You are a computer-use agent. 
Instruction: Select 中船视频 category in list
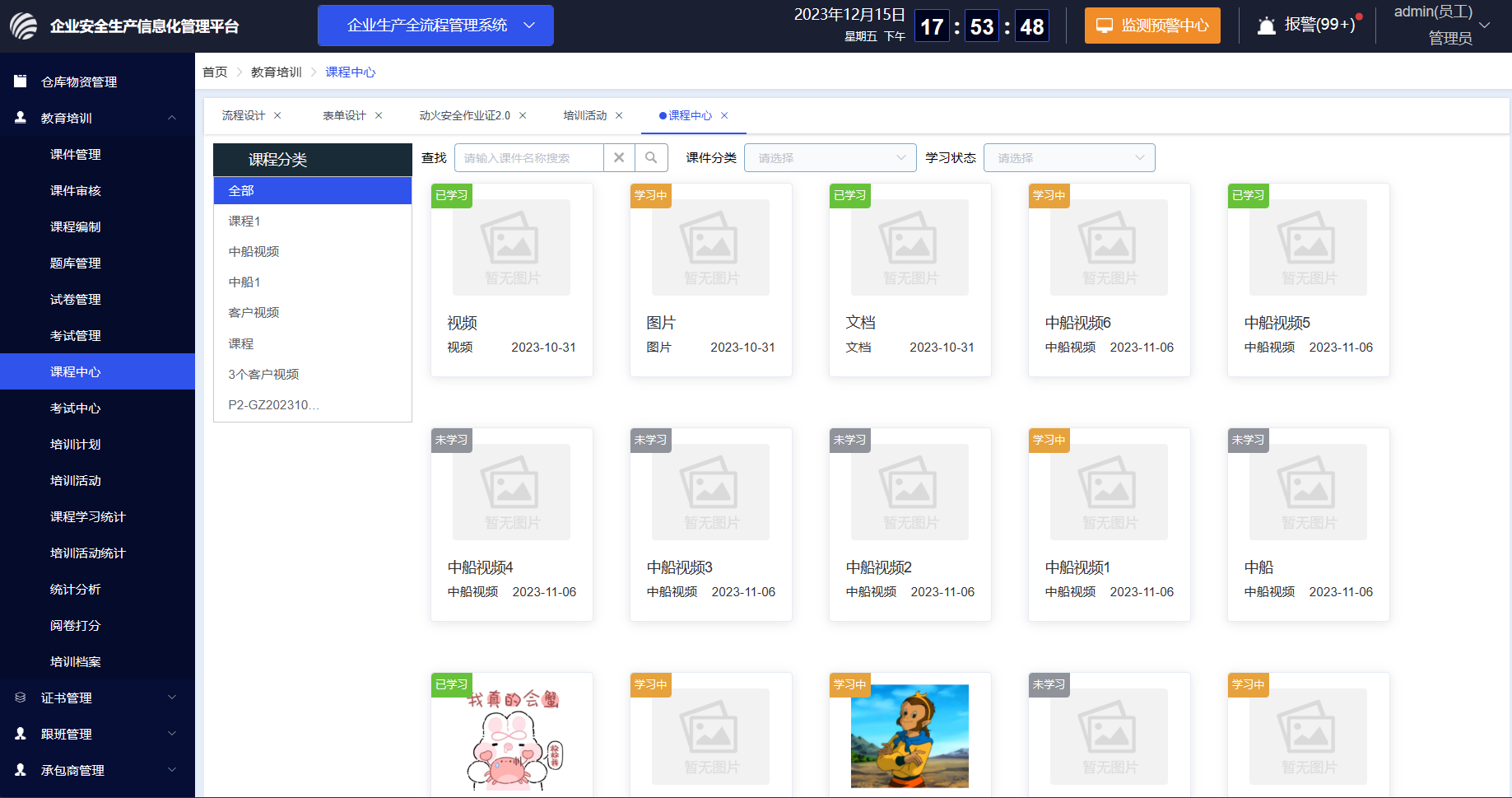point(313,251)
